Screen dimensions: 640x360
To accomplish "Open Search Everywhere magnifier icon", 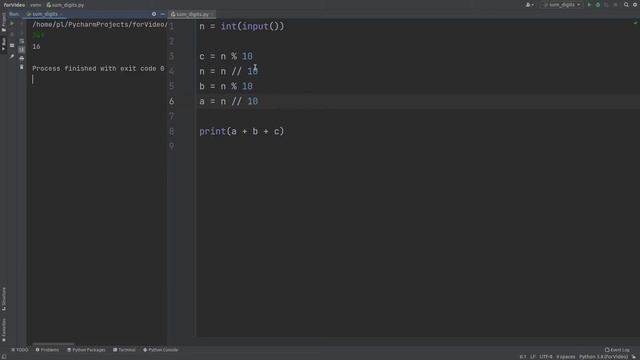I will pyautogui.click(x=626, y=5).
